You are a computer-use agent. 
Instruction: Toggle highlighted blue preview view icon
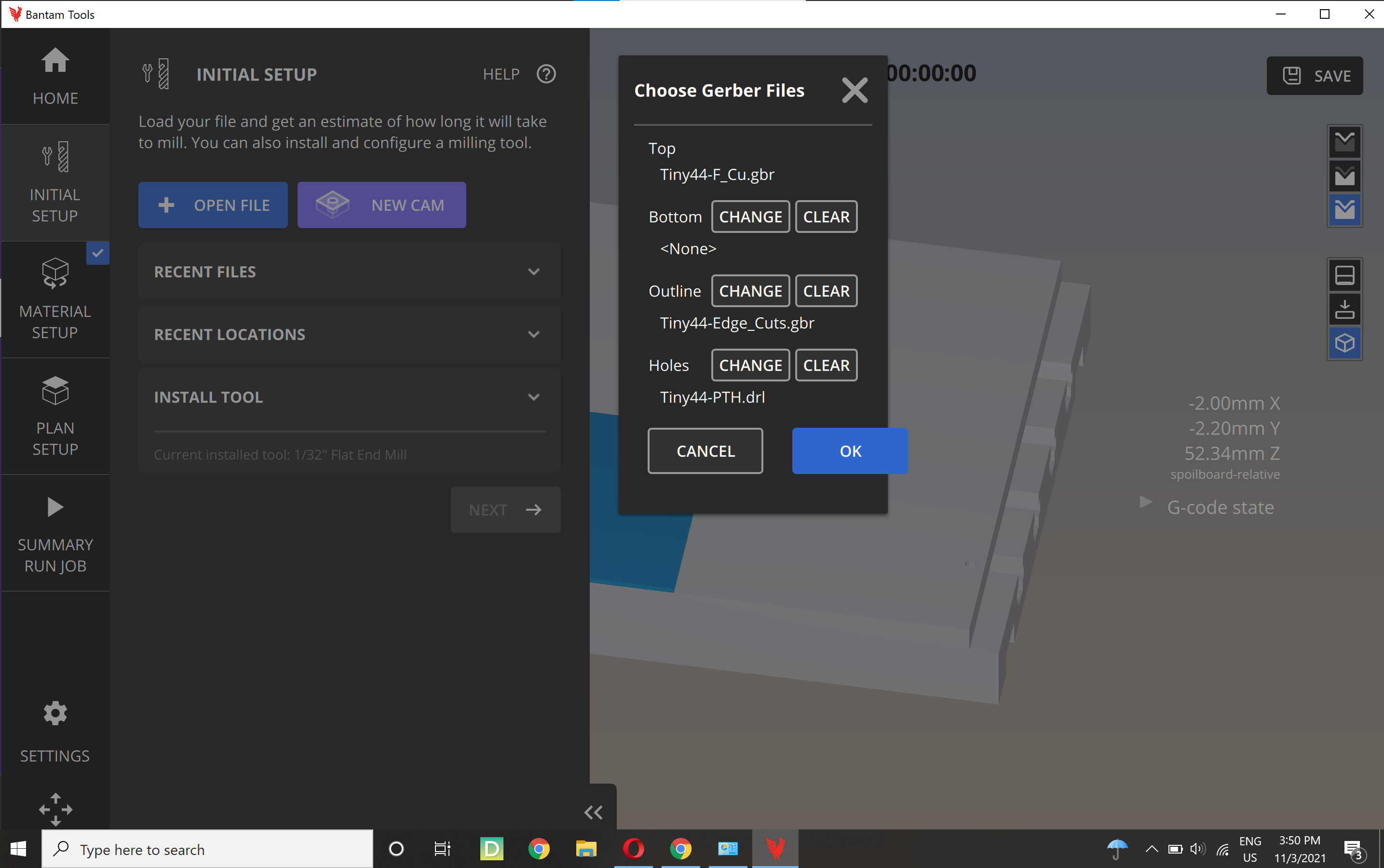pyautogui.click(x=1344, y=210)
